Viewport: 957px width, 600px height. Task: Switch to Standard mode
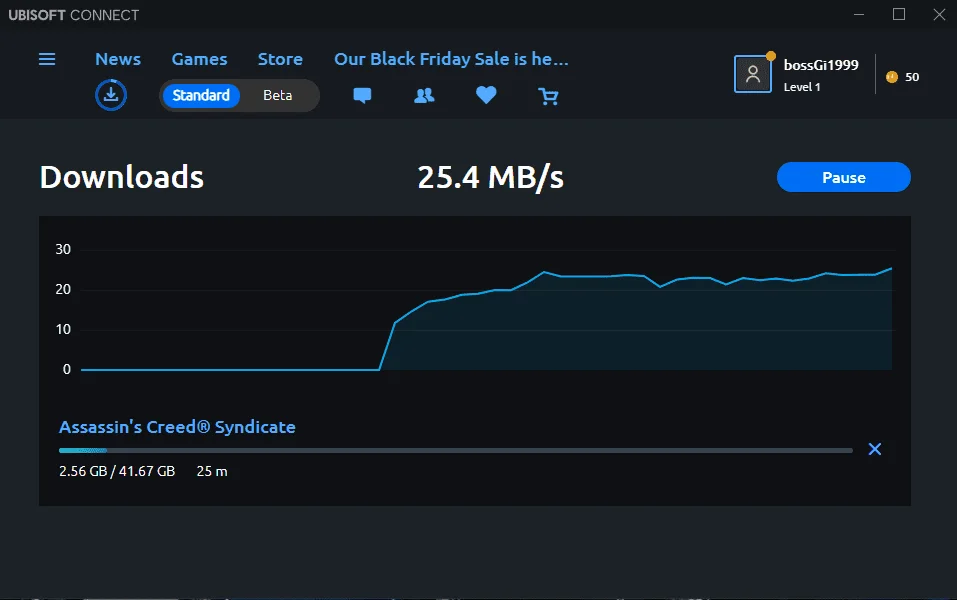coord(201,95)
